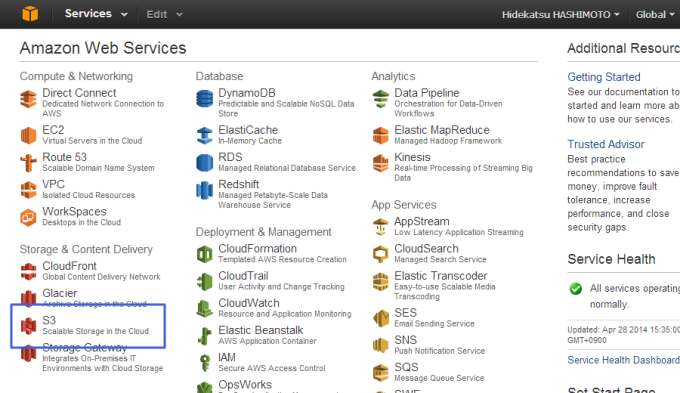Click the Trusted Advisor link
Viewport: 680px width, 393px height.
[x=606, y=144]
